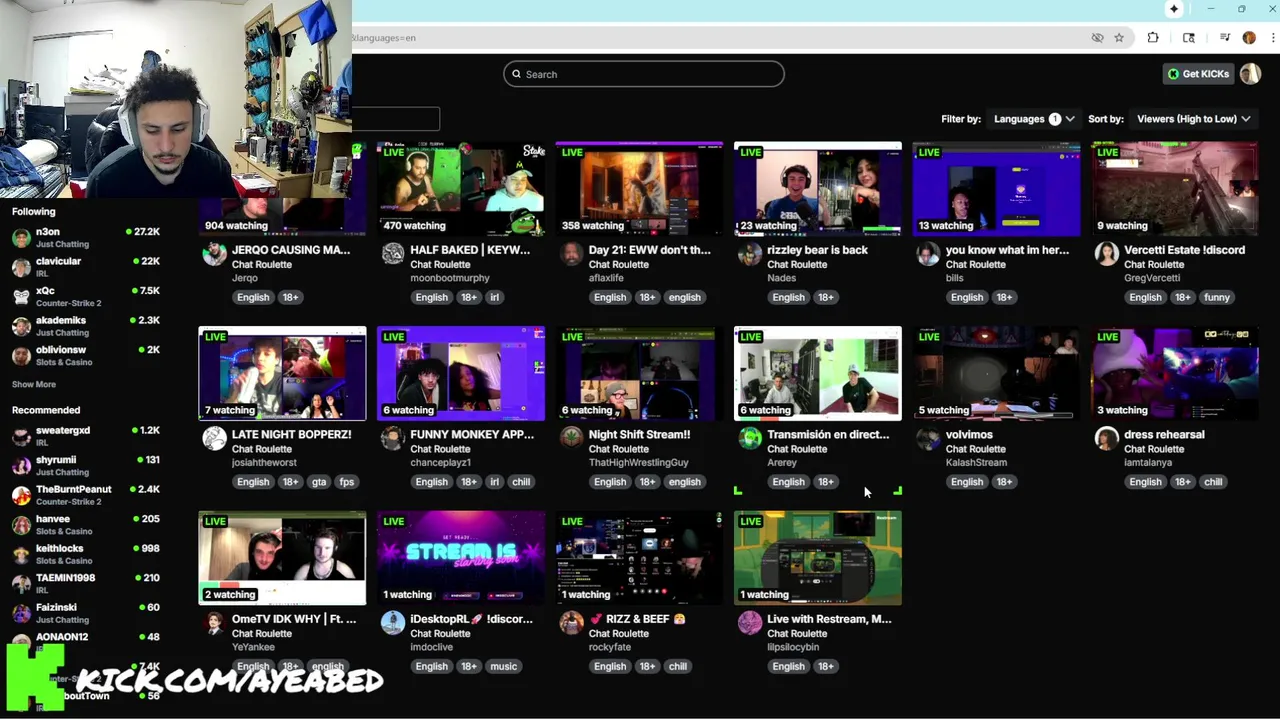
Task: Open rizzley bear is back stream title
Action: tap(817, 250)
